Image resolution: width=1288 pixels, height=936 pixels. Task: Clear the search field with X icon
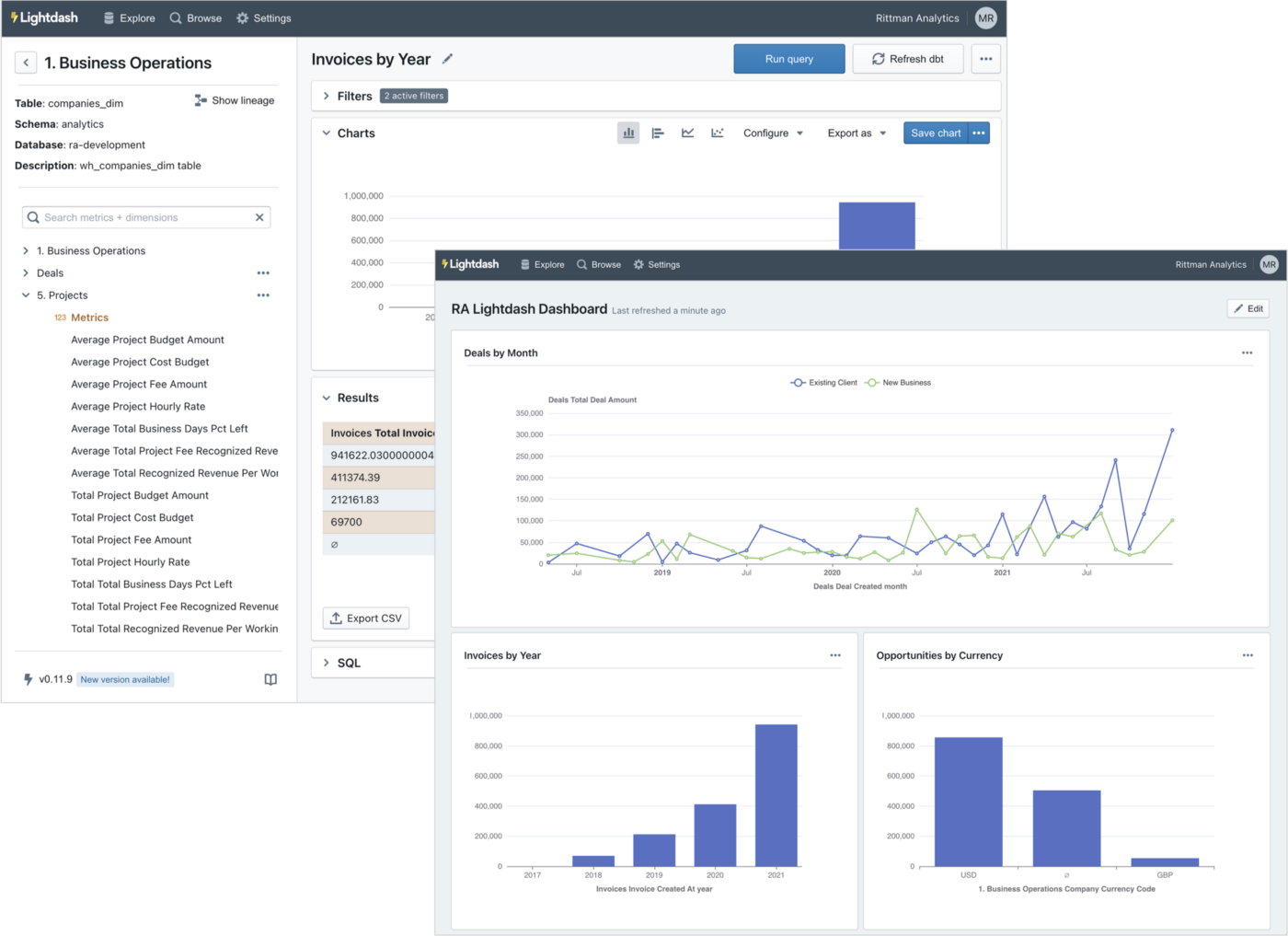click(259, 217)
